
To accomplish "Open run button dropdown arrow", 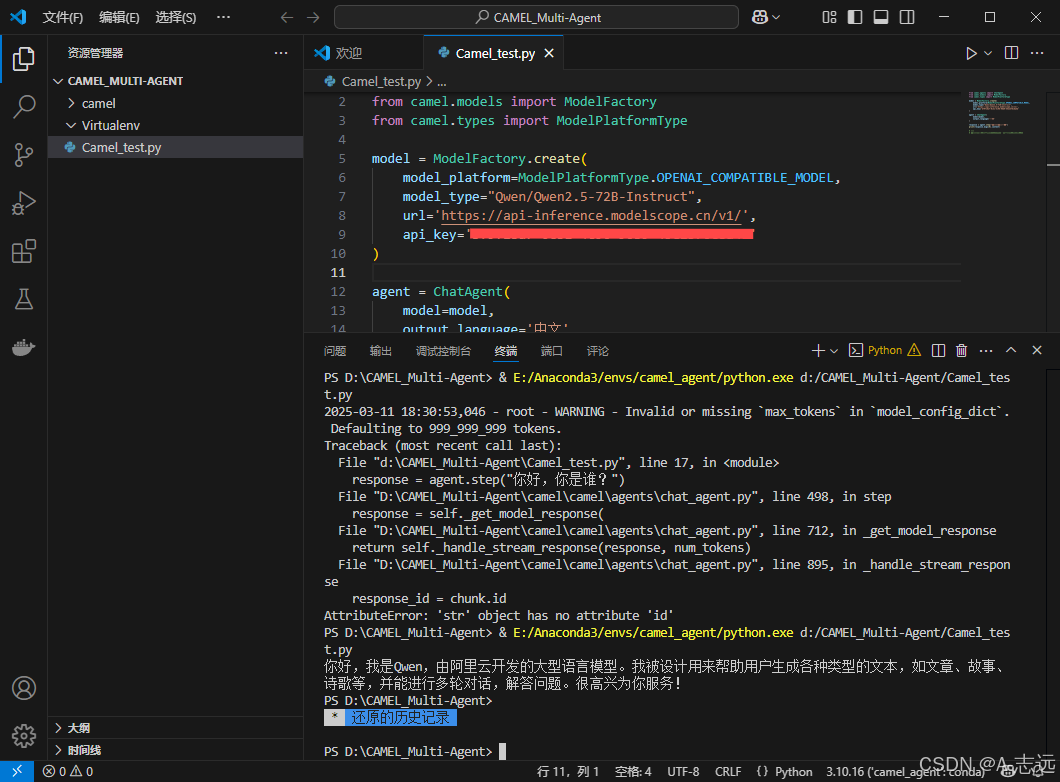I will pos(988,53).
